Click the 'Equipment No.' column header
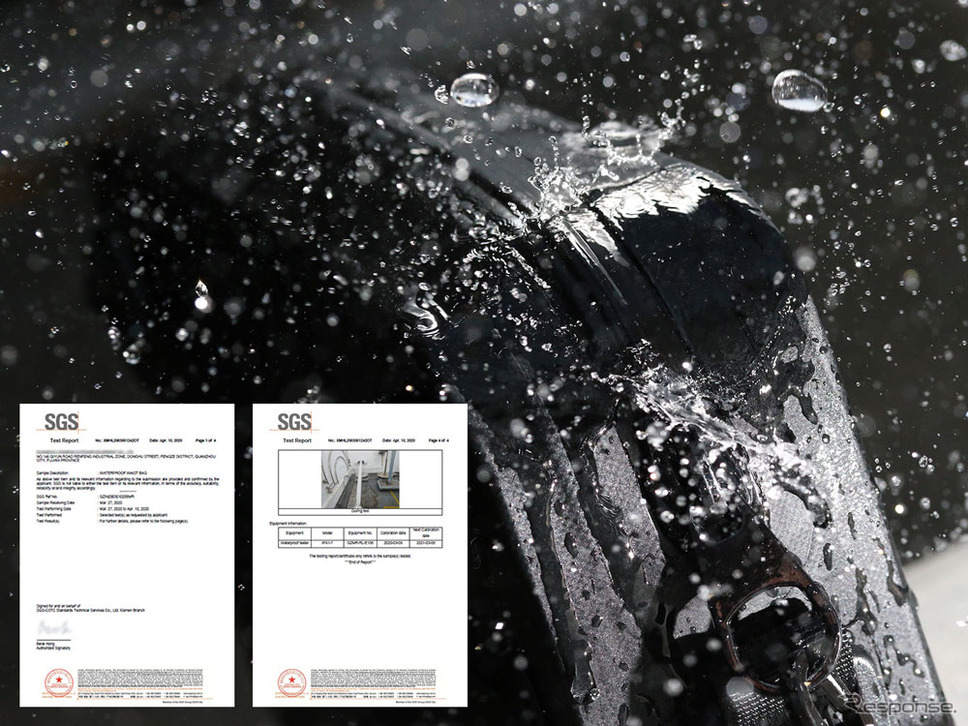 361,533
